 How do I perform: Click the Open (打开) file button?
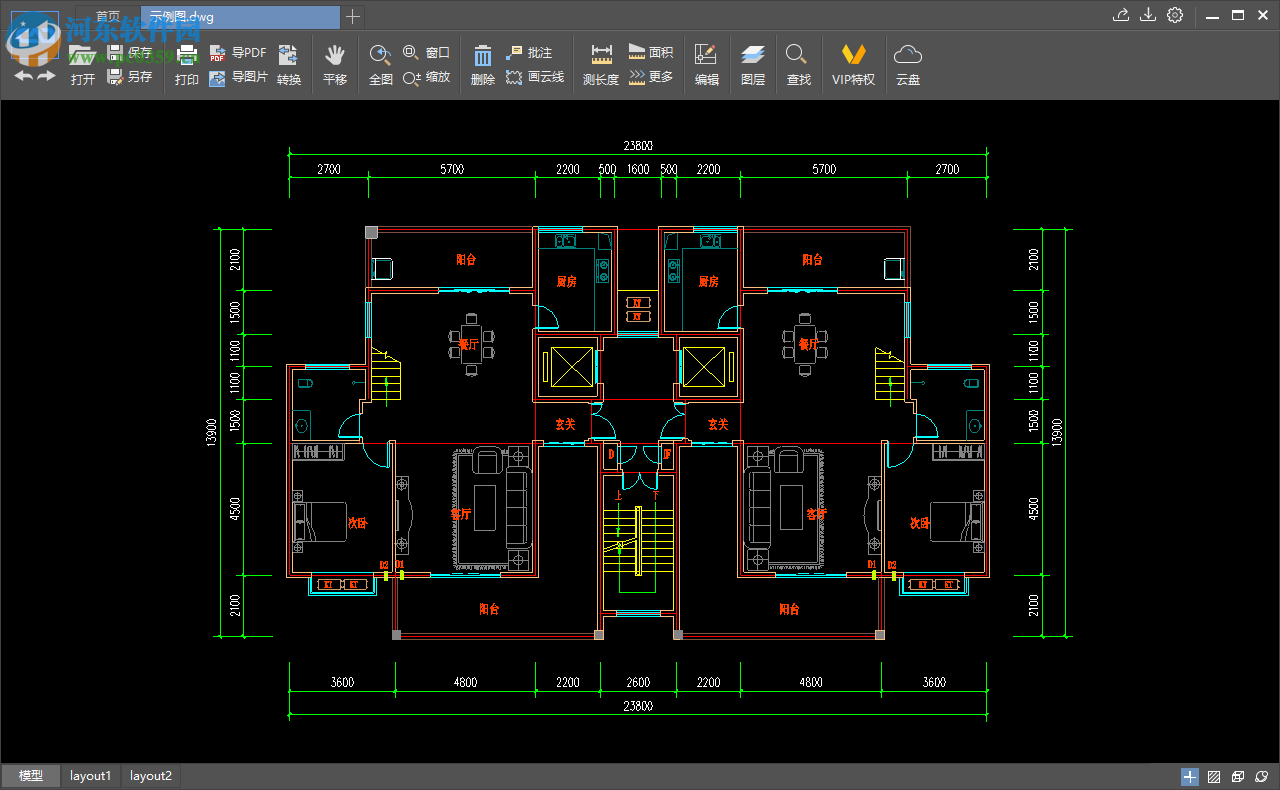(83, 62)
